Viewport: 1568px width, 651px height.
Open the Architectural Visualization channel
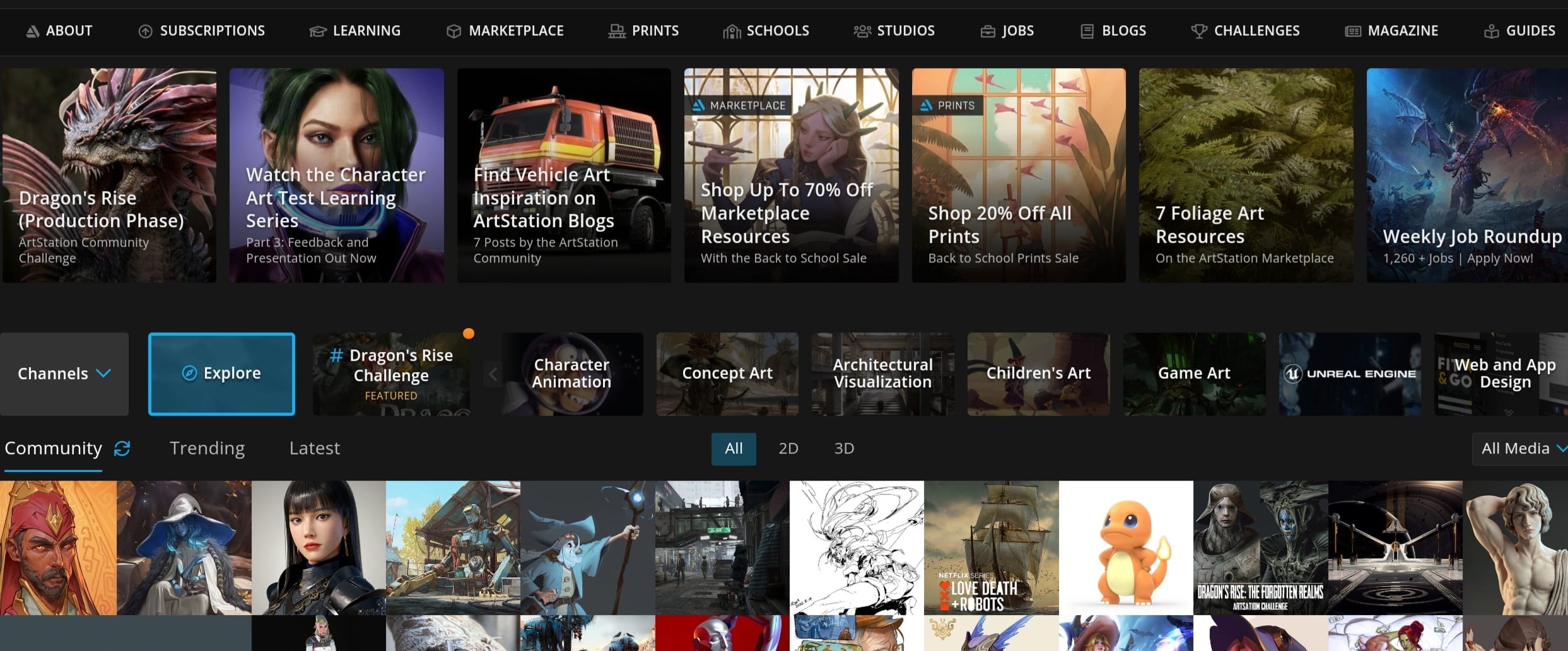pyautogui.click(x=882, y=373)
